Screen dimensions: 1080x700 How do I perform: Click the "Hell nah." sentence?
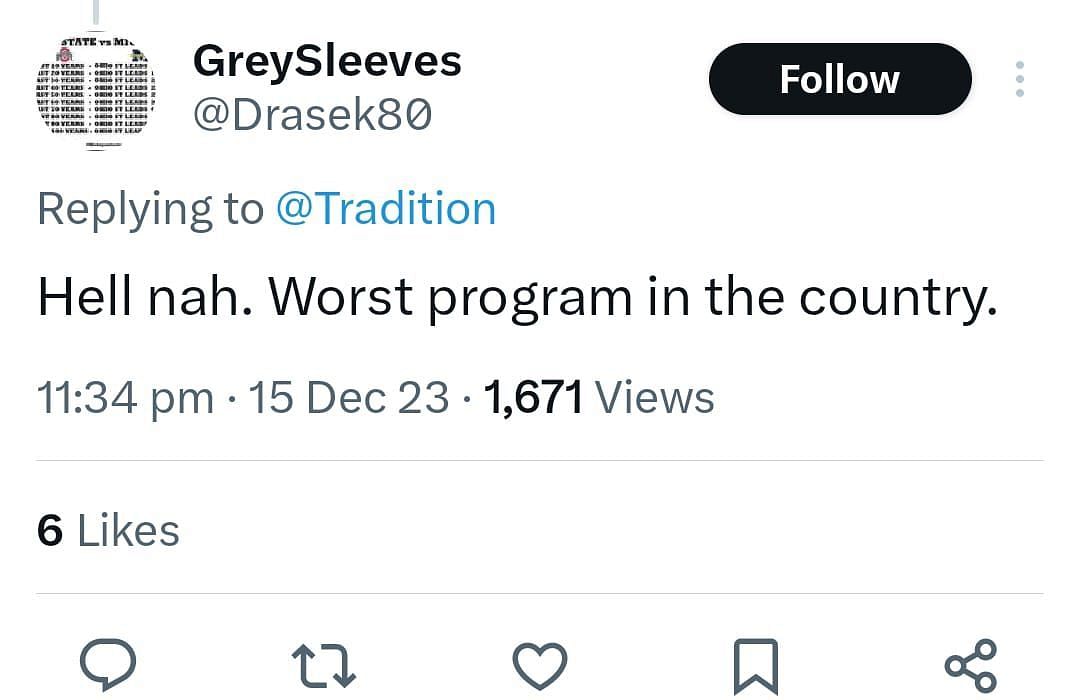[143, 297]
